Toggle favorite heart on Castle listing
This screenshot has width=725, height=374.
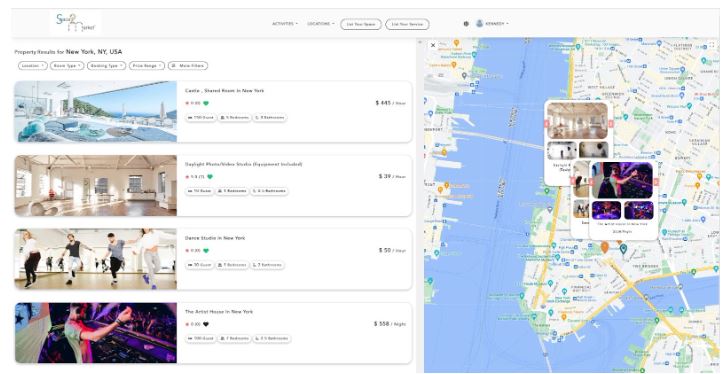pos(206,103)
